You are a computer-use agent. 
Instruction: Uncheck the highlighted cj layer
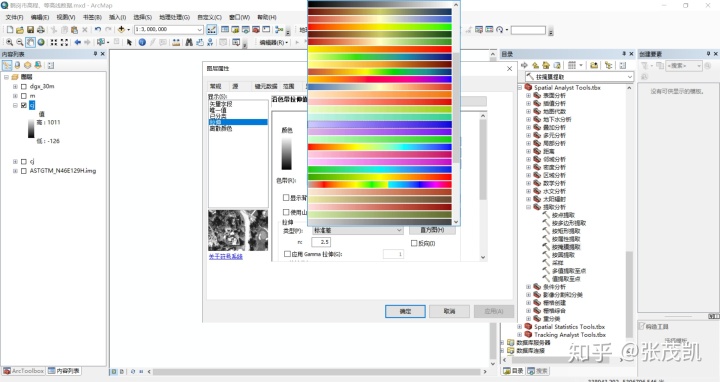coord(24,105)
